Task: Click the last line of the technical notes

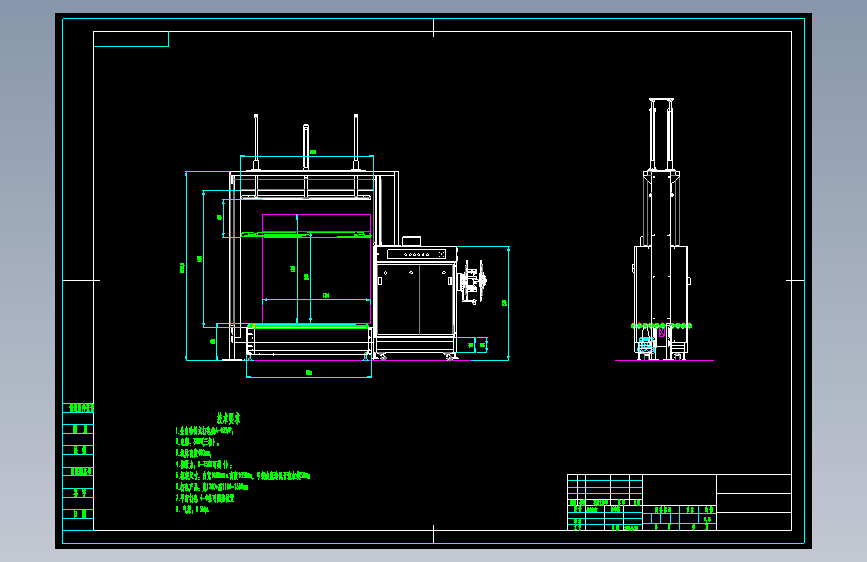Action: click(x=192, y=509)
